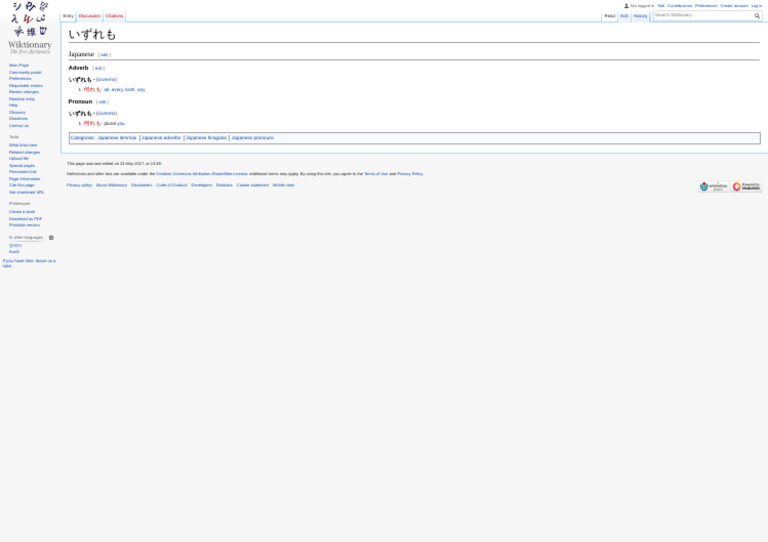This screenshot has height=542, width=768.
Task: Open the History tab
Action: click(640, 16)
